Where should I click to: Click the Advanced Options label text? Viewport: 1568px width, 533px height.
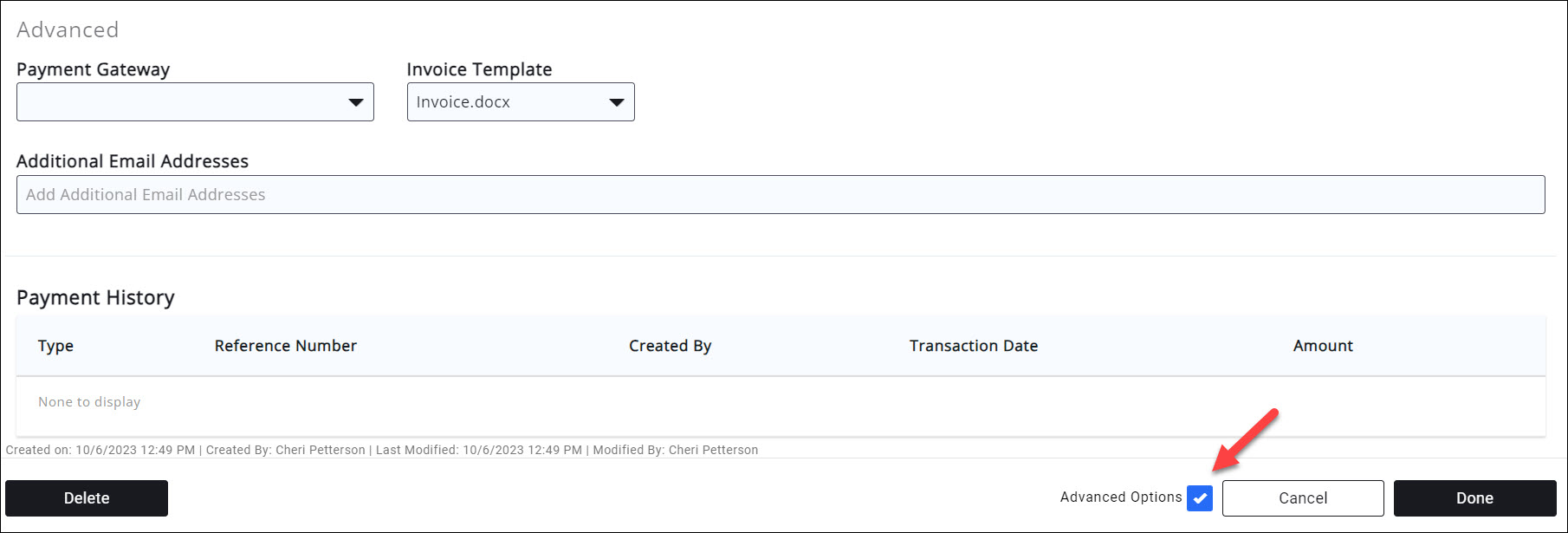click(1120, 497)
